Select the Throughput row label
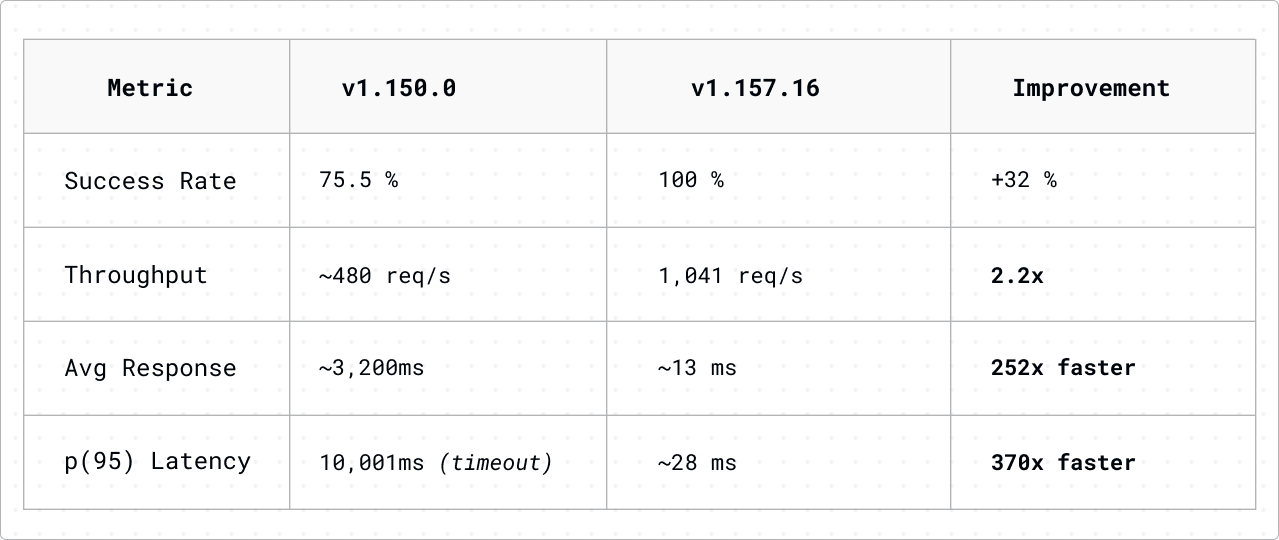This screenshot has width=1279, height=540. pos(136,275)
